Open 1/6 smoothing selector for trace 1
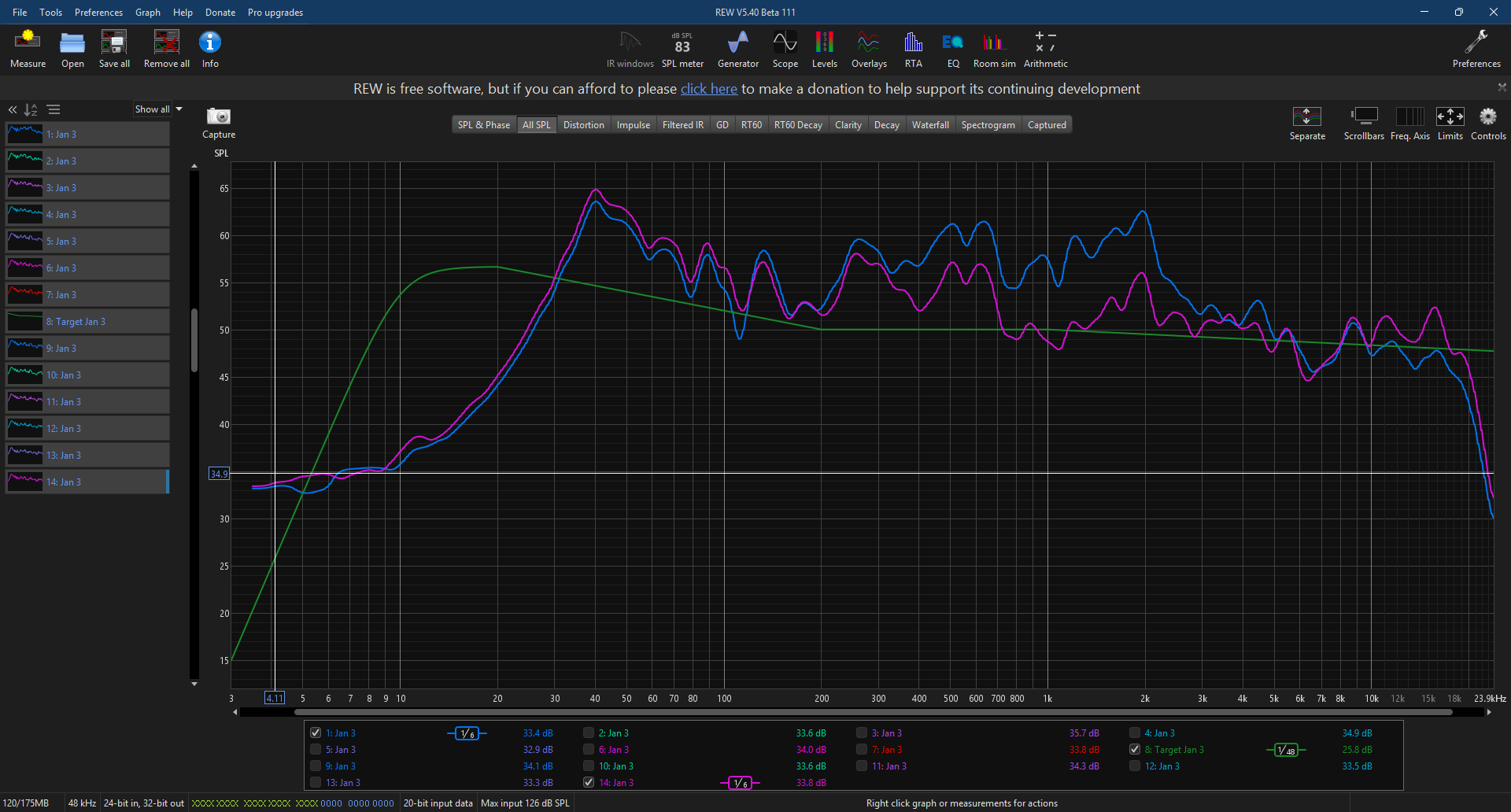 (x=467, y=733)
